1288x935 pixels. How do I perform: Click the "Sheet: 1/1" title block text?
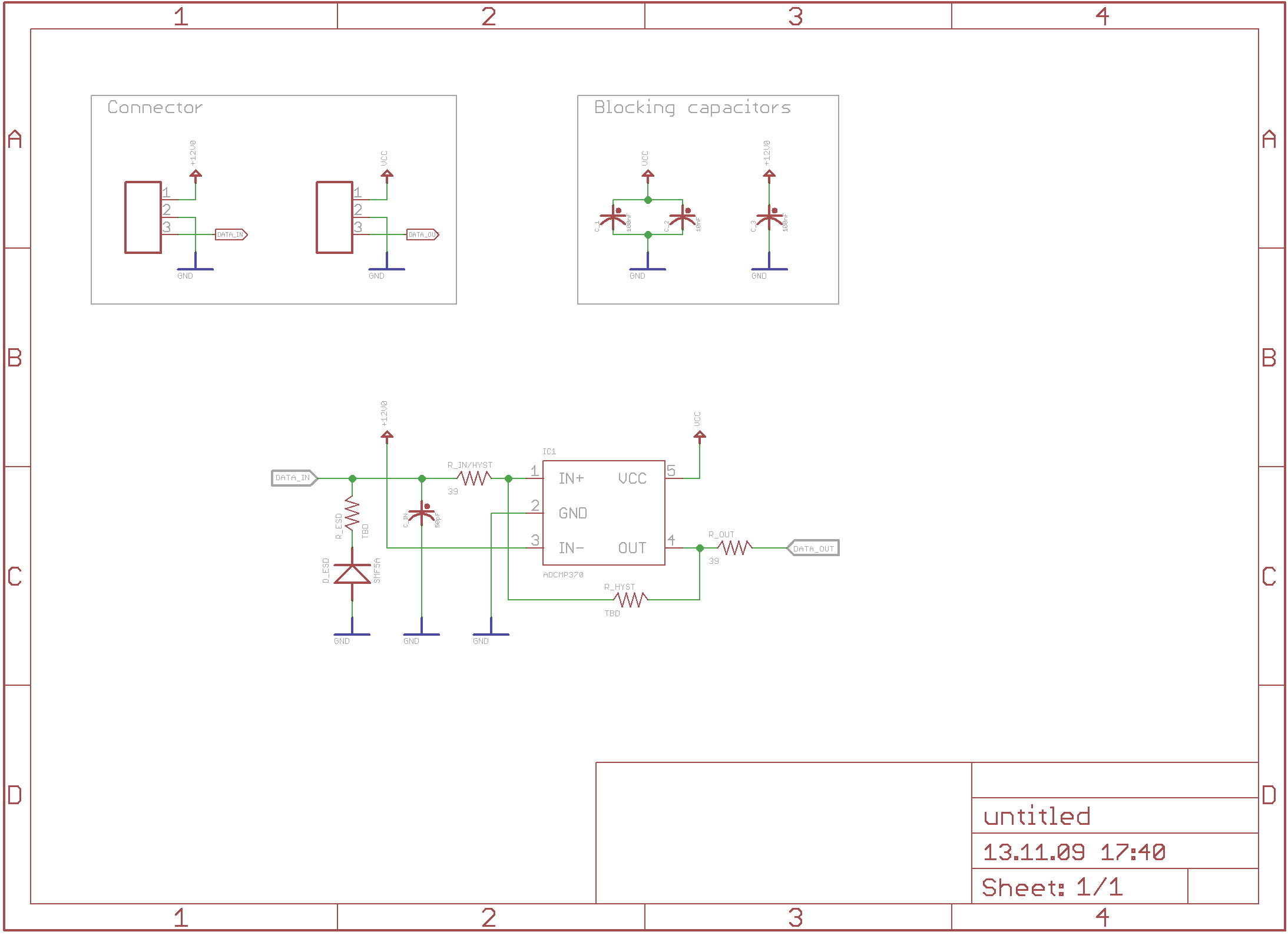tap(1052, 887)
